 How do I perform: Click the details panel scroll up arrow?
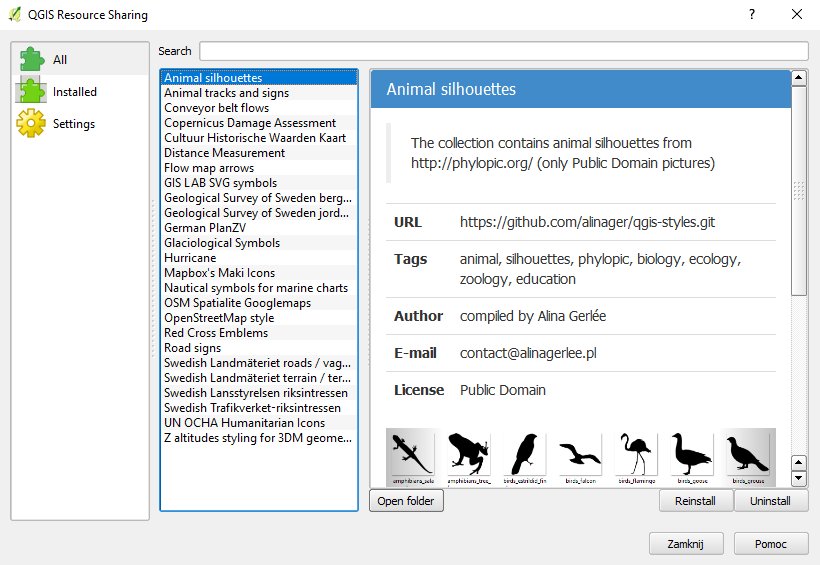point(799,78)
